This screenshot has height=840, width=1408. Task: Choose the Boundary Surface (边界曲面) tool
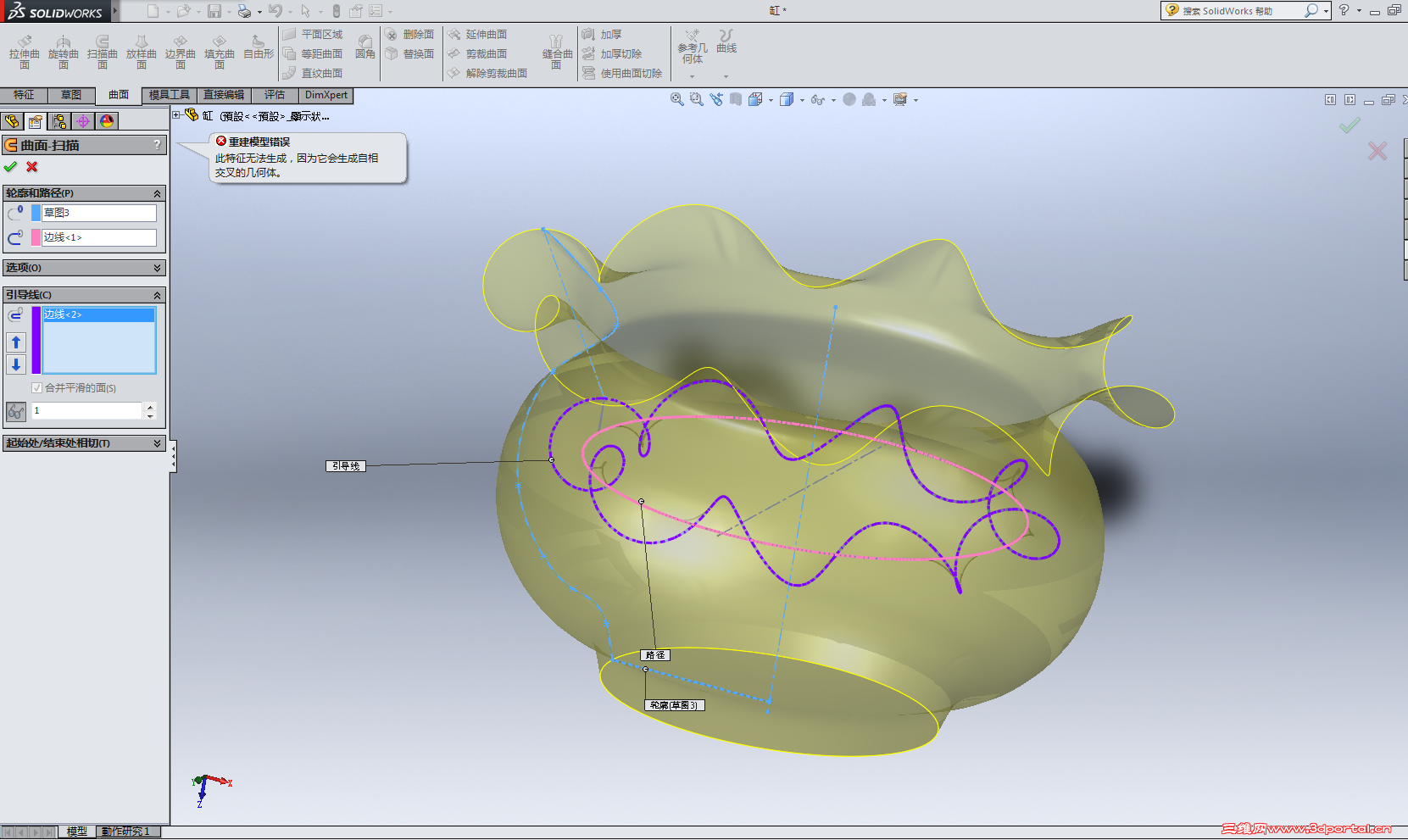(181, 53)
